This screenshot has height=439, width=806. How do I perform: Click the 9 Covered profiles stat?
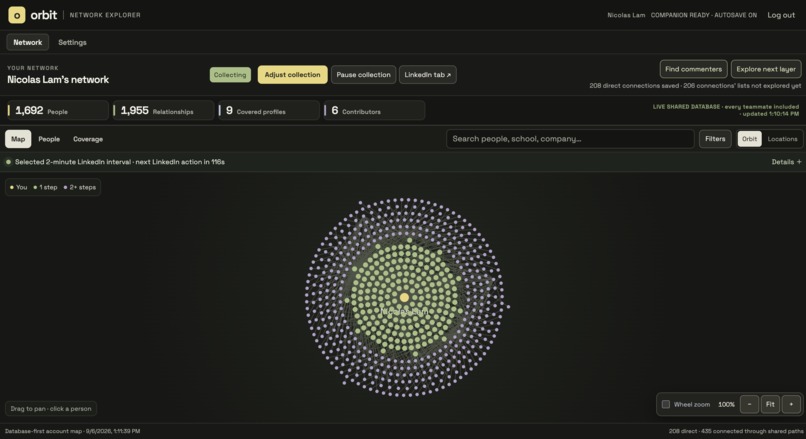click(x=269, y=111)
